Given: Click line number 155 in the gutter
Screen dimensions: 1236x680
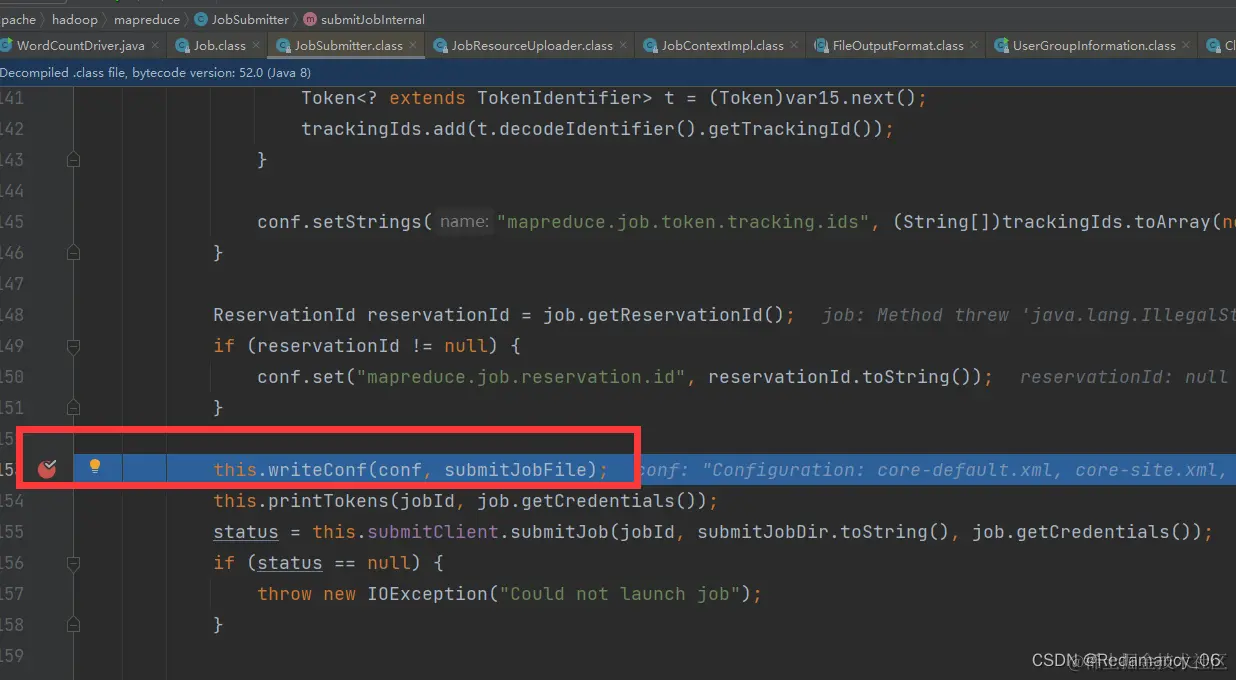Looking at the screenshot, I should (x=12, y=531).
